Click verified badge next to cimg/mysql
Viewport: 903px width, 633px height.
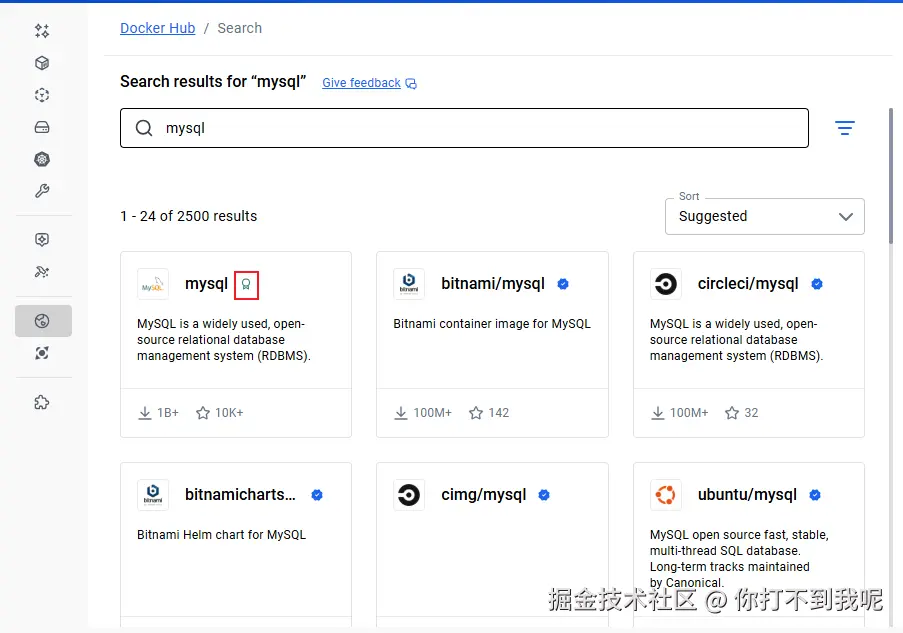pos(544,495)
